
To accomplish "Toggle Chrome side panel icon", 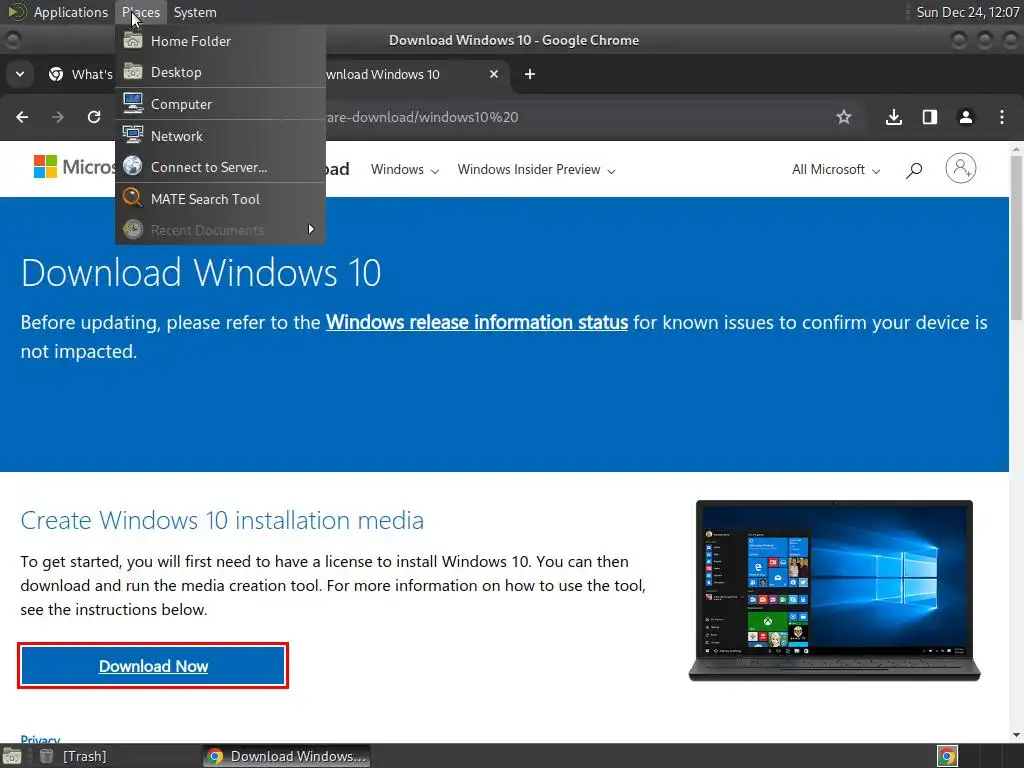I will point(930,117).
